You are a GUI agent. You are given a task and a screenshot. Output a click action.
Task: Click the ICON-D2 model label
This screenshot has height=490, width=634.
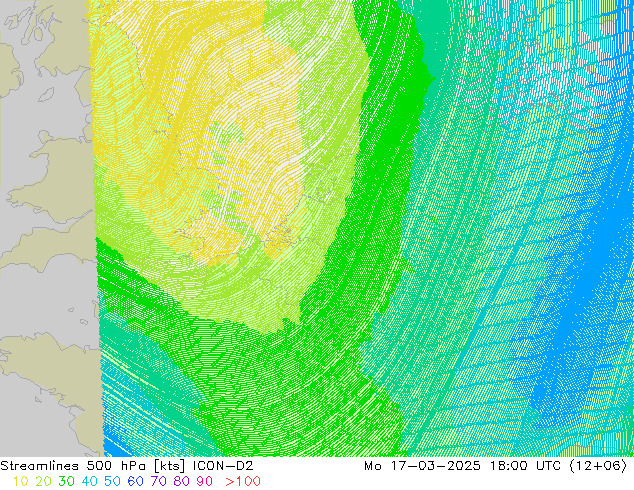pyautogui.click(x=223, y=466)
